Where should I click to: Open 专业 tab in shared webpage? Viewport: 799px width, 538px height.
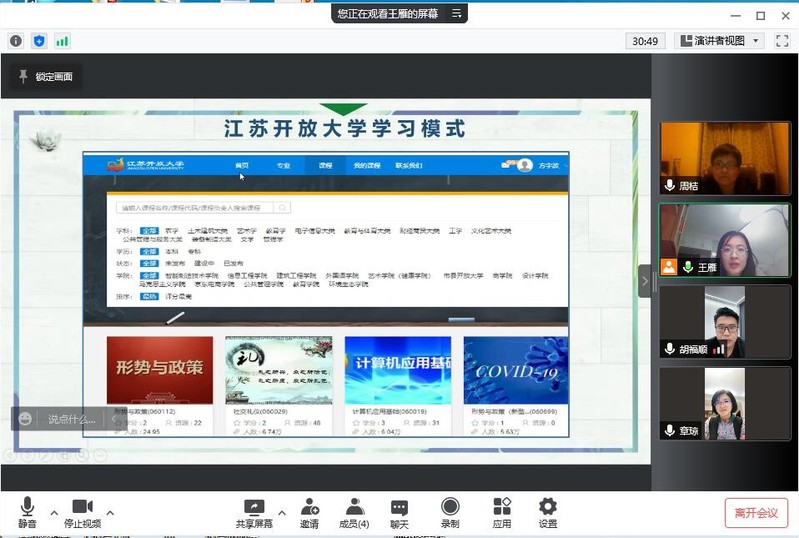point(283,166)
